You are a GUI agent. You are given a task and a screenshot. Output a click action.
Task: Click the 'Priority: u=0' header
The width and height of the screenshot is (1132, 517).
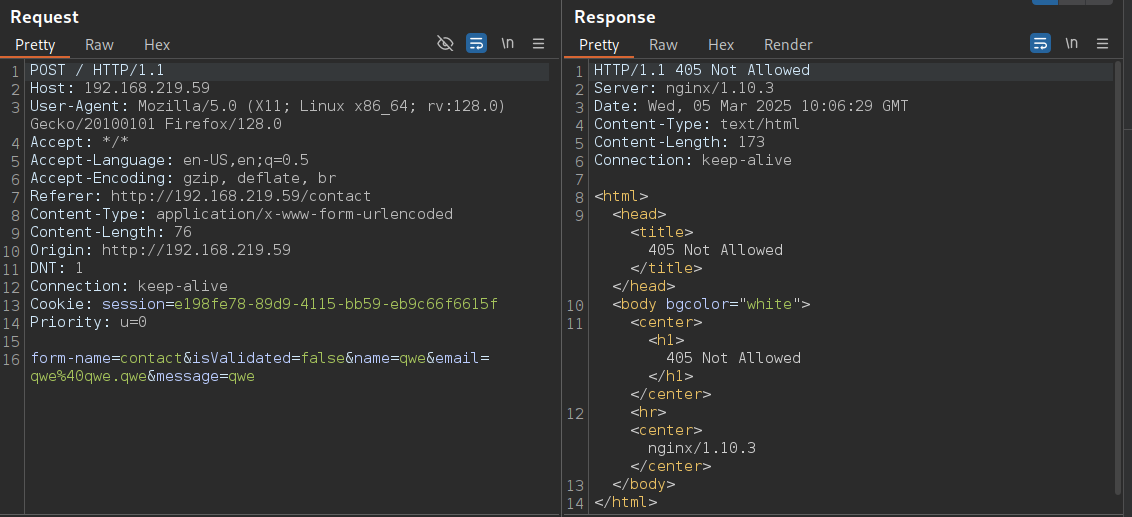point(88,323)
